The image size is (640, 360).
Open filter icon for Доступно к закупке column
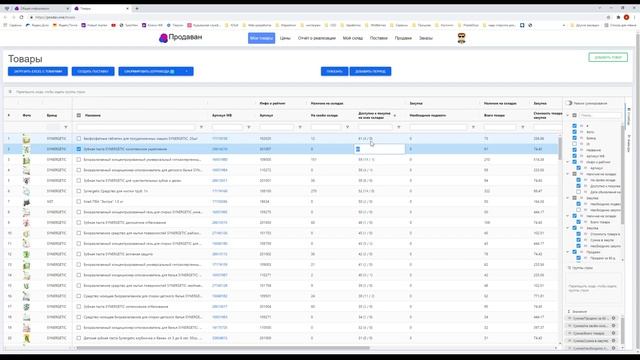pyautogui.click(x=399, y=127)
